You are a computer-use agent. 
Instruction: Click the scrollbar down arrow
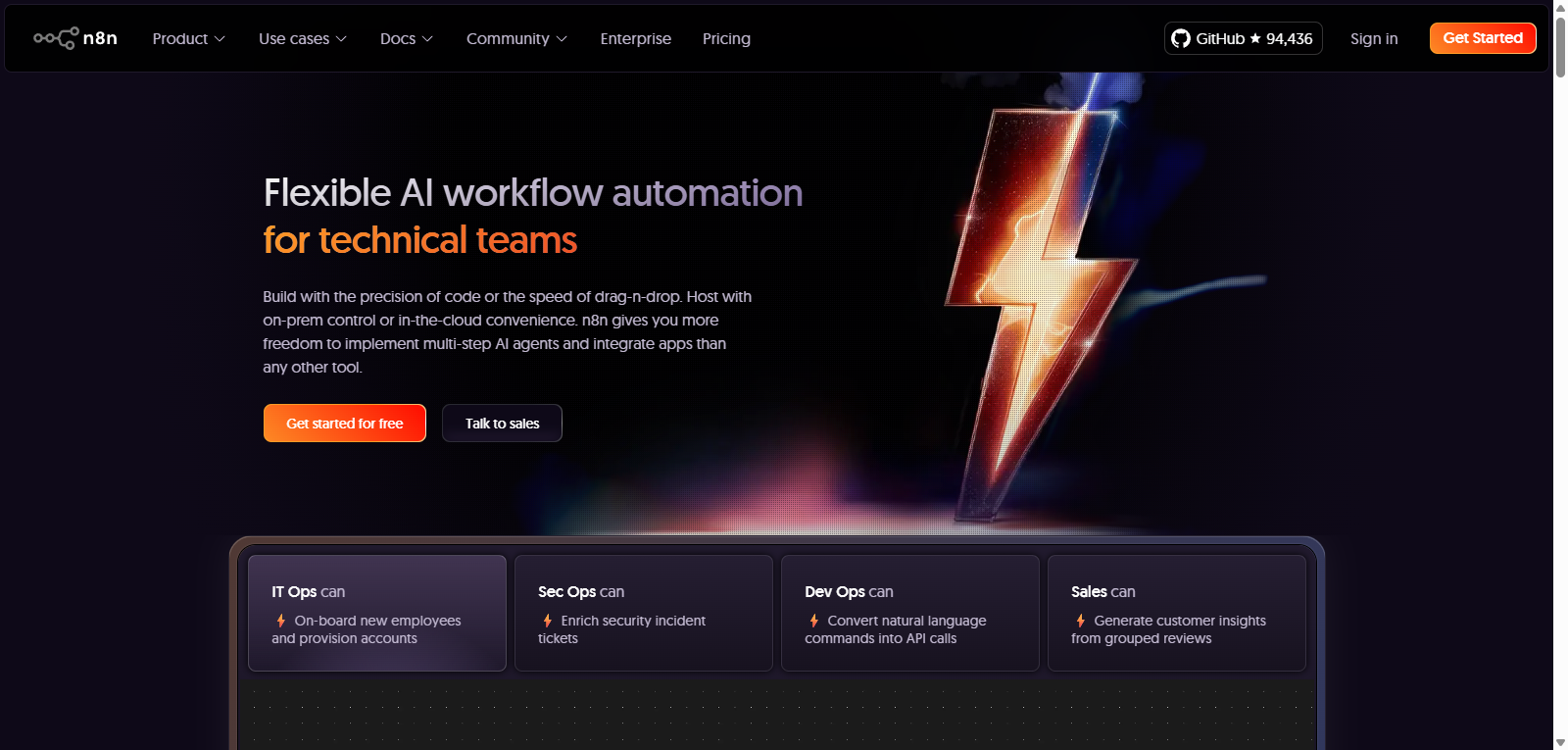click(1560, 741)
